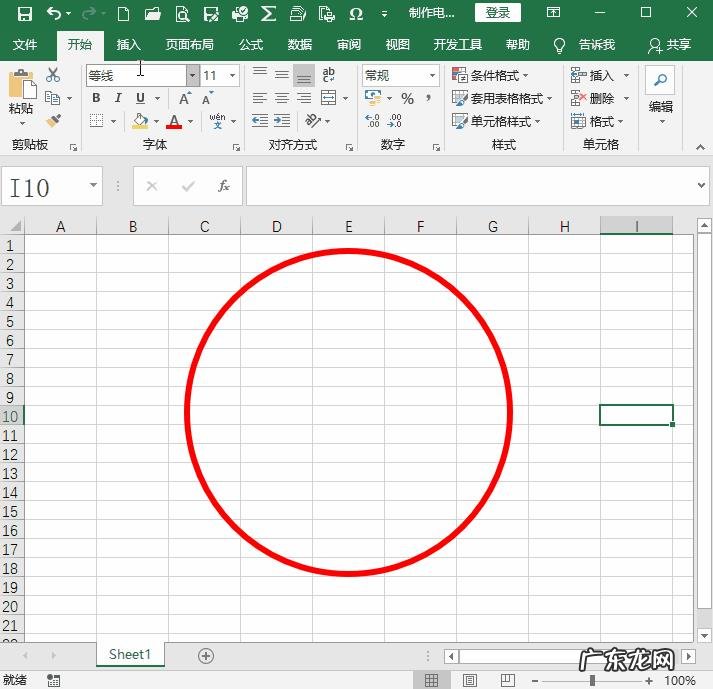Click the zoom slider handle in status bar
This screenshot has width=713, height=689.
(x=592, y=681)
